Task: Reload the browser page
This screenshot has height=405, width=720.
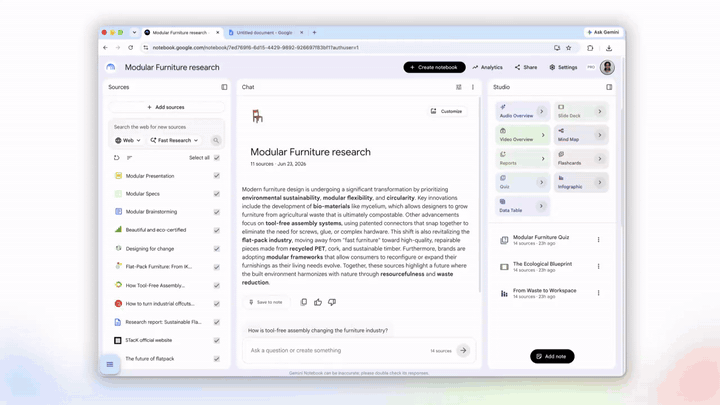Action: [130, 48]
